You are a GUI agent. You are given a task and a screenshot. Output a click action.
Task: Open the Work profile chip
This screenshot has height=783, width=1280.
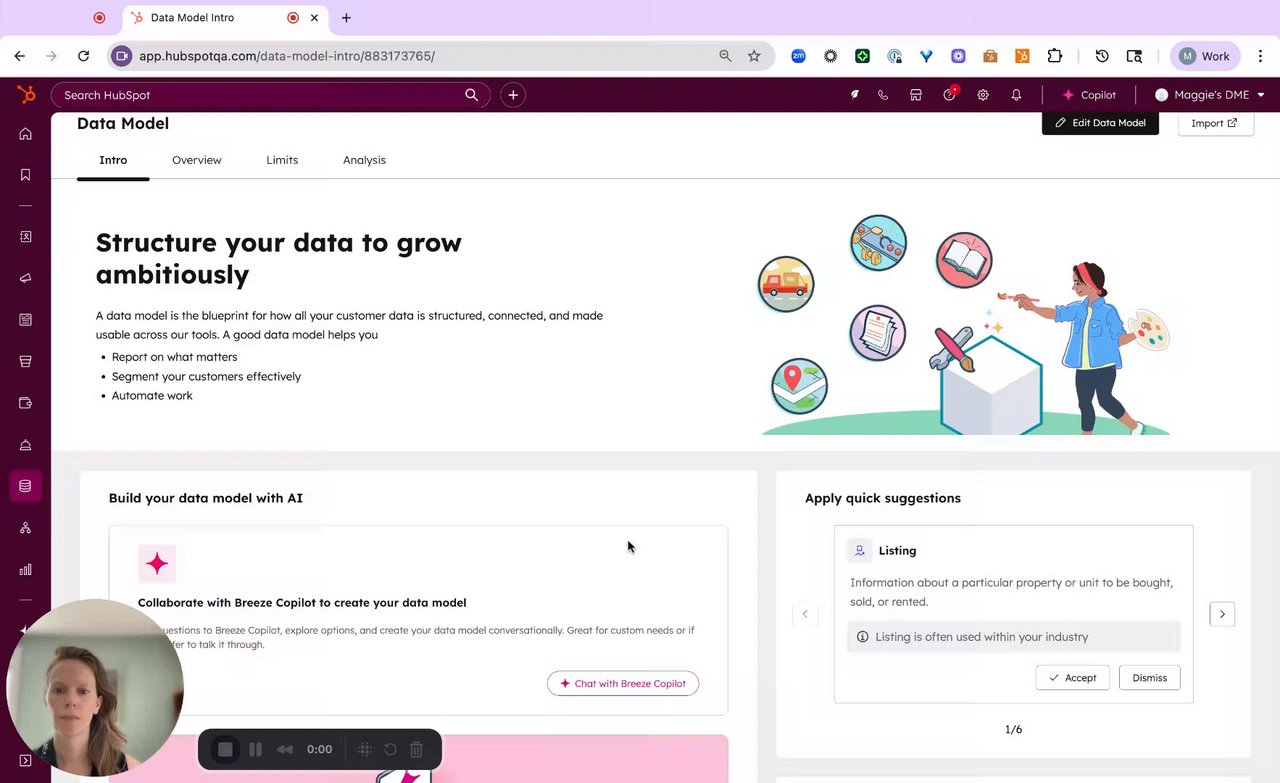[1205, 56]
